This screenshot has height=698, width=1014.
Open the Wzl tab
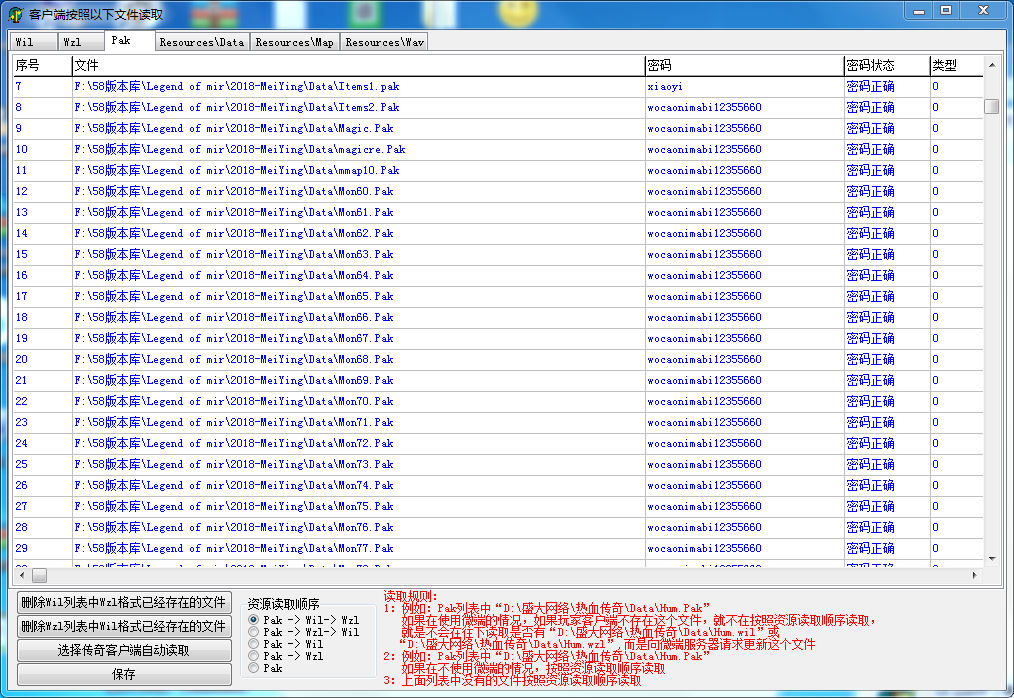click(x=72, y=42)
